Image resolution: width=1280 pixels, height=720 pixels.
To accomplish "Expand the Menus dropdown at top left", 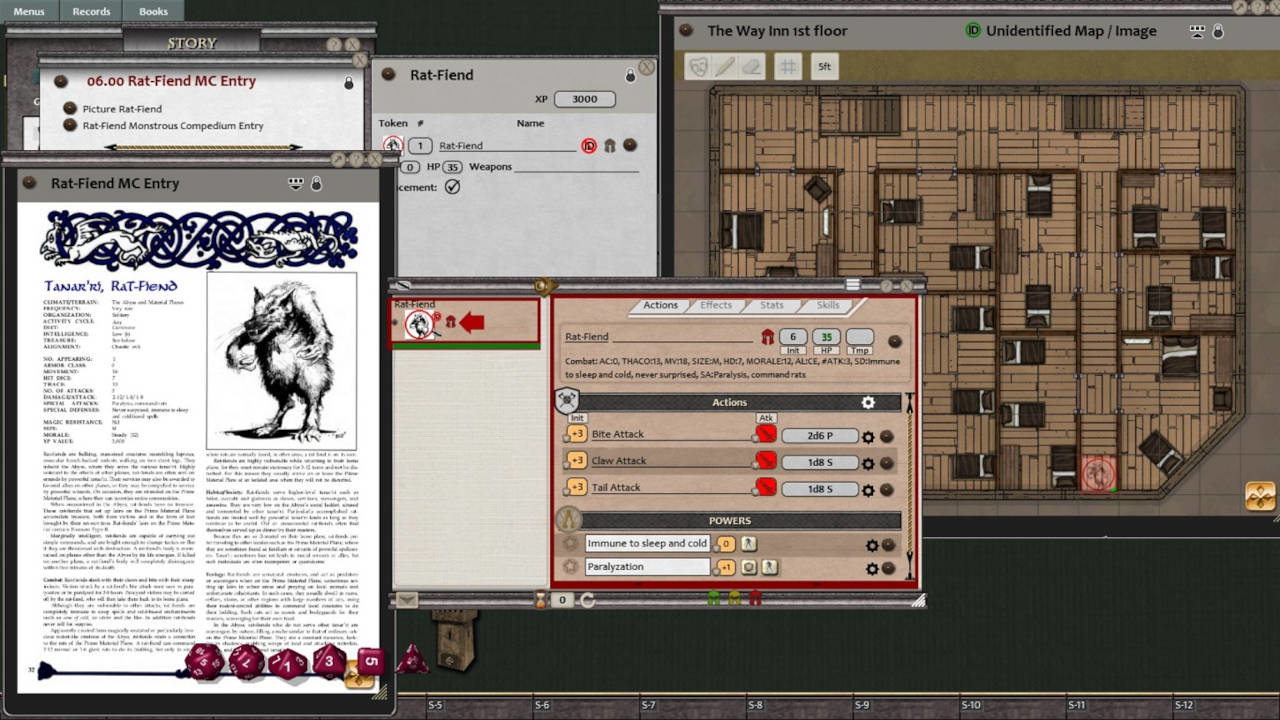I will pyautogui.click(x=29, y=11).
